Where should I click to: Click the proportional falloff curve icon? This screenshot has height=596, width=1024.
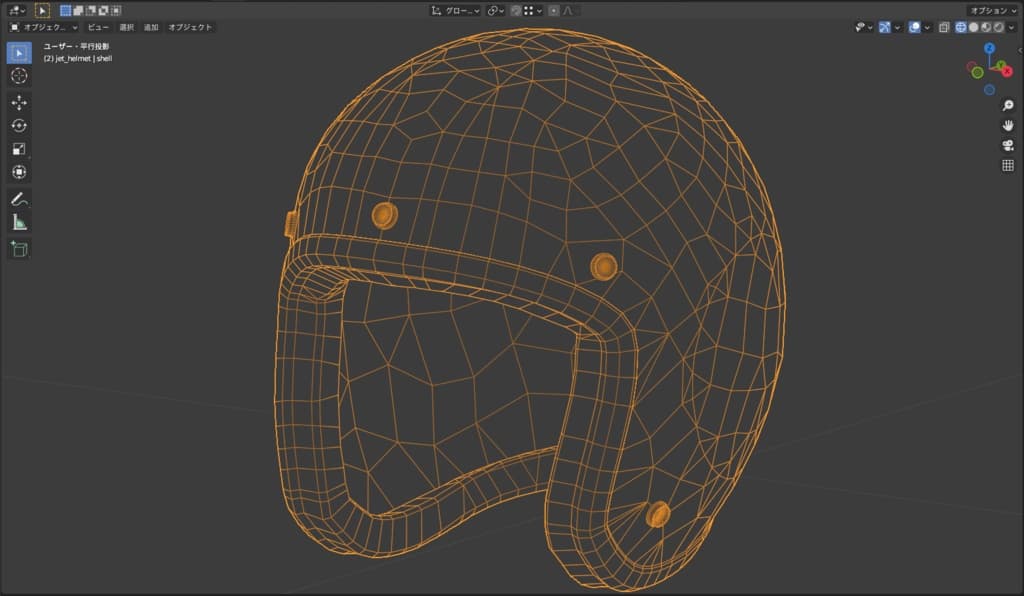tap(568, 10)
